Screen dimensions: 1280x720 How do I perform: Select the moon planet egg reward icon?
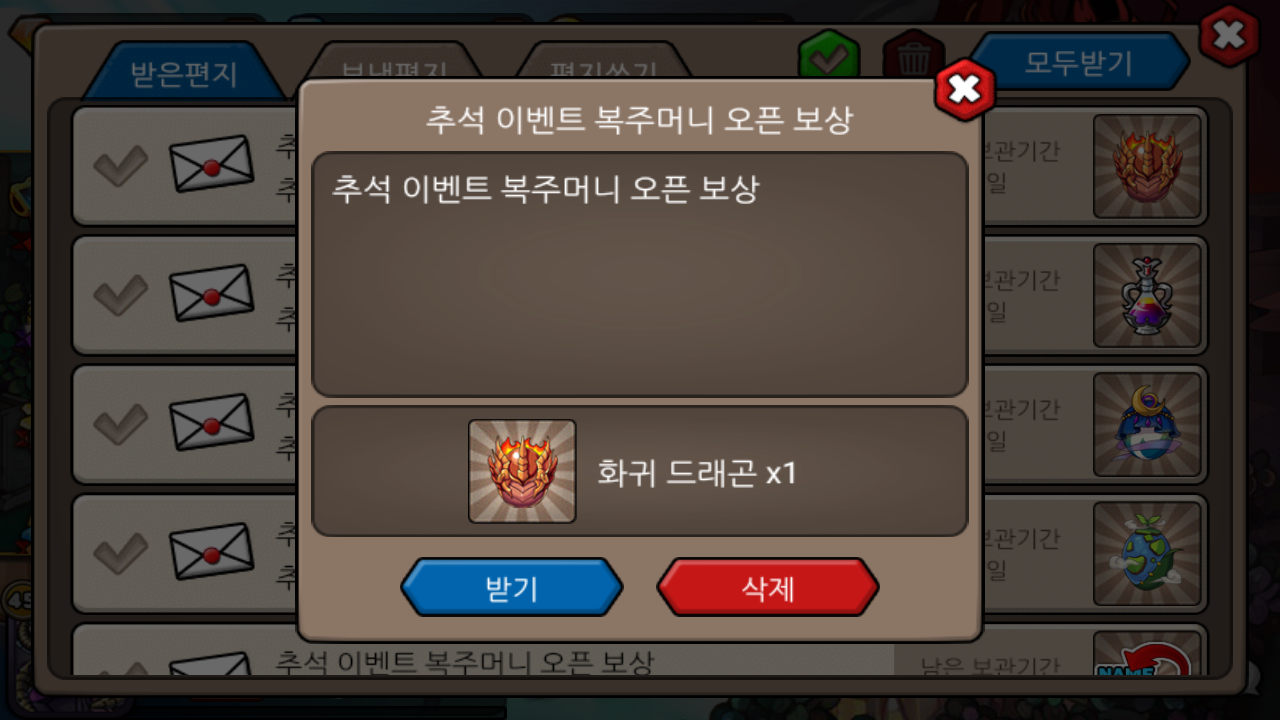[x=1147, y=424]
